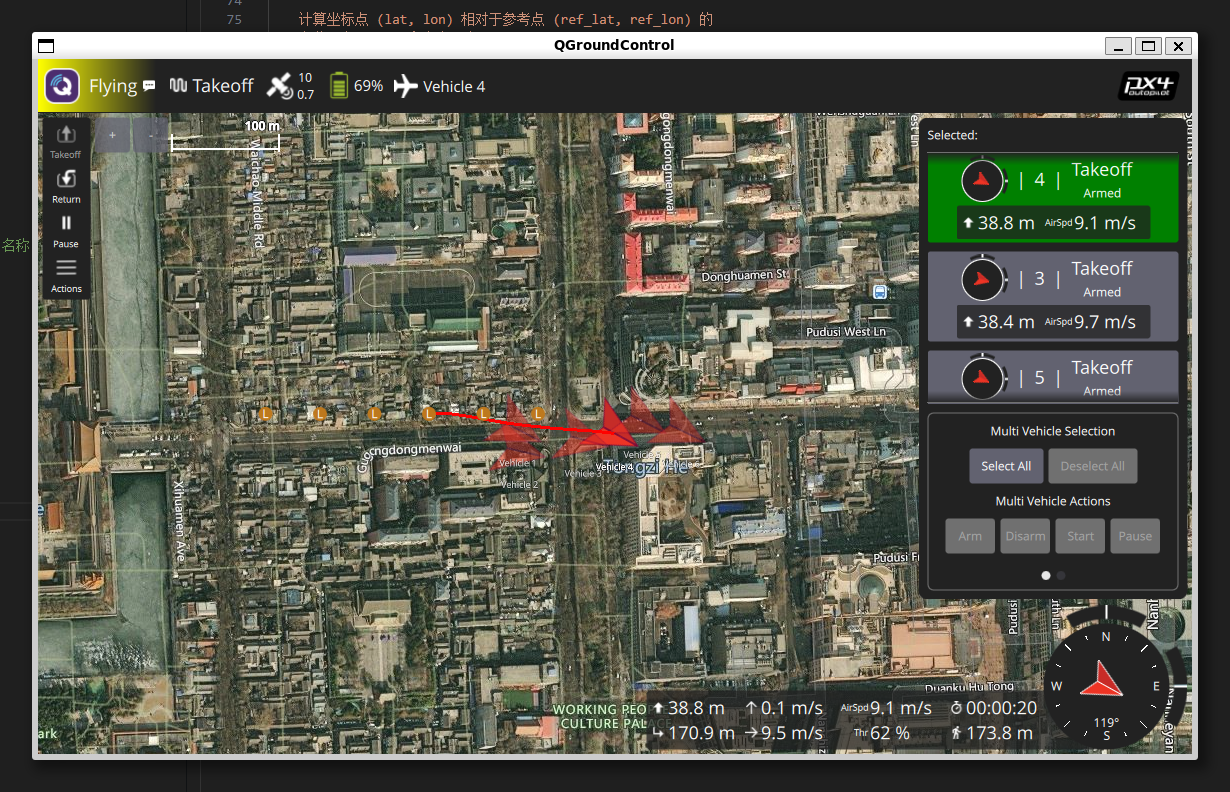Click the multi-vehicle Pause button

click(1135, 536)
